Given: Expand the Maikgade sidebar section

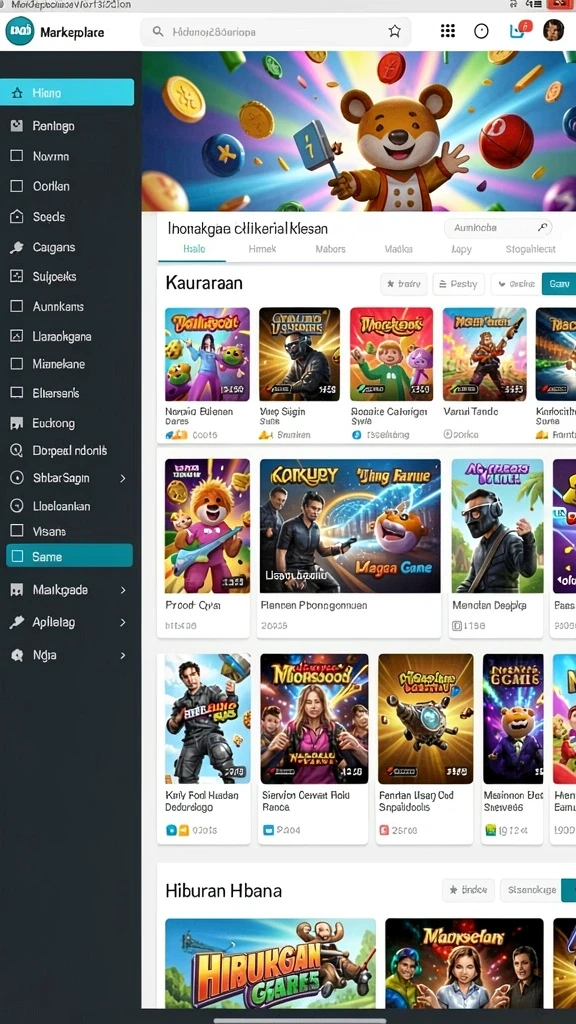Looking at the screenshot, I should [x=123, y=590].
